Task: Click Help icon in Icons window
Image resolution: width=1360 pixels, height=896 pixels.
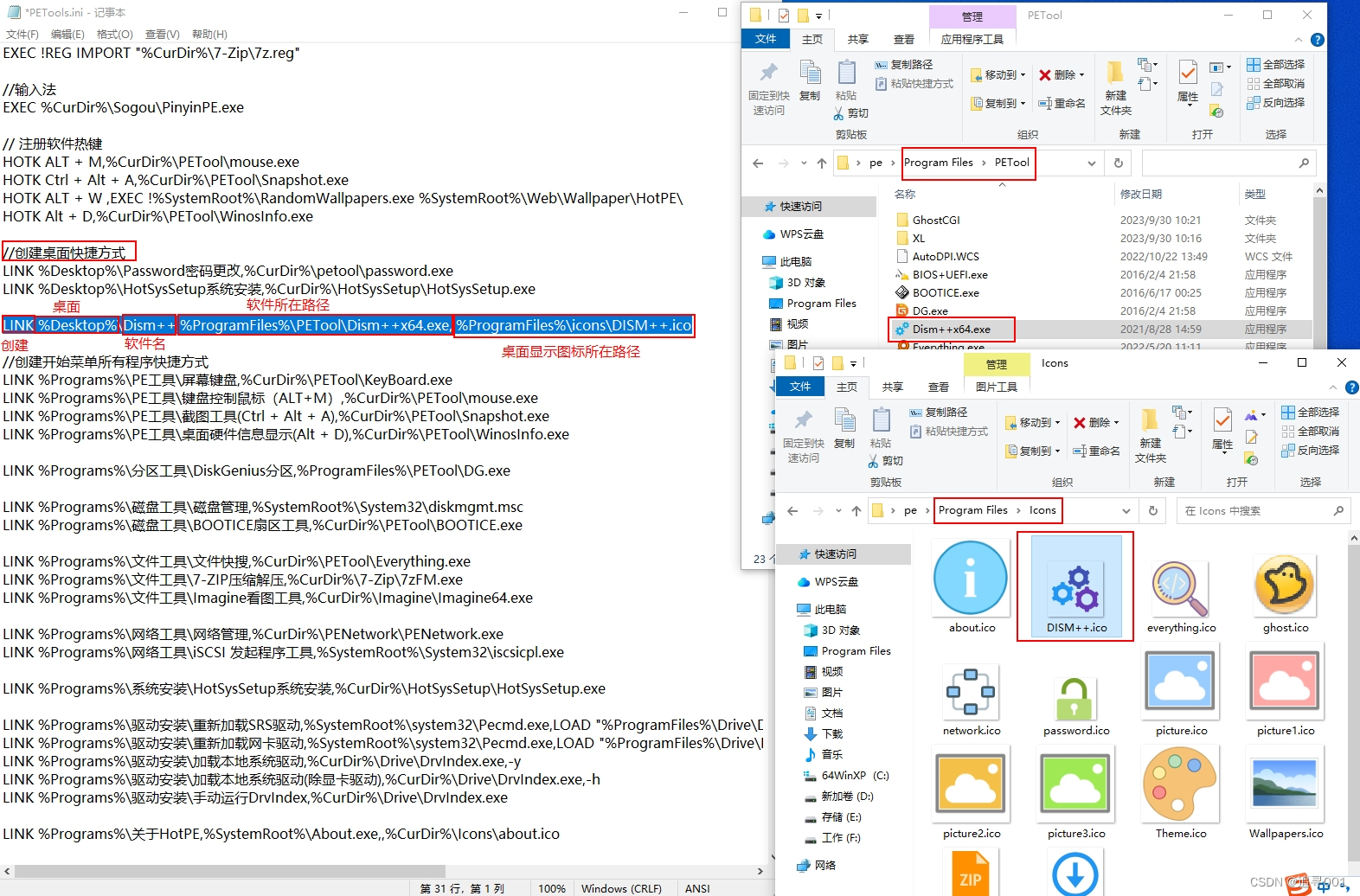Action: coord(1352,387)
